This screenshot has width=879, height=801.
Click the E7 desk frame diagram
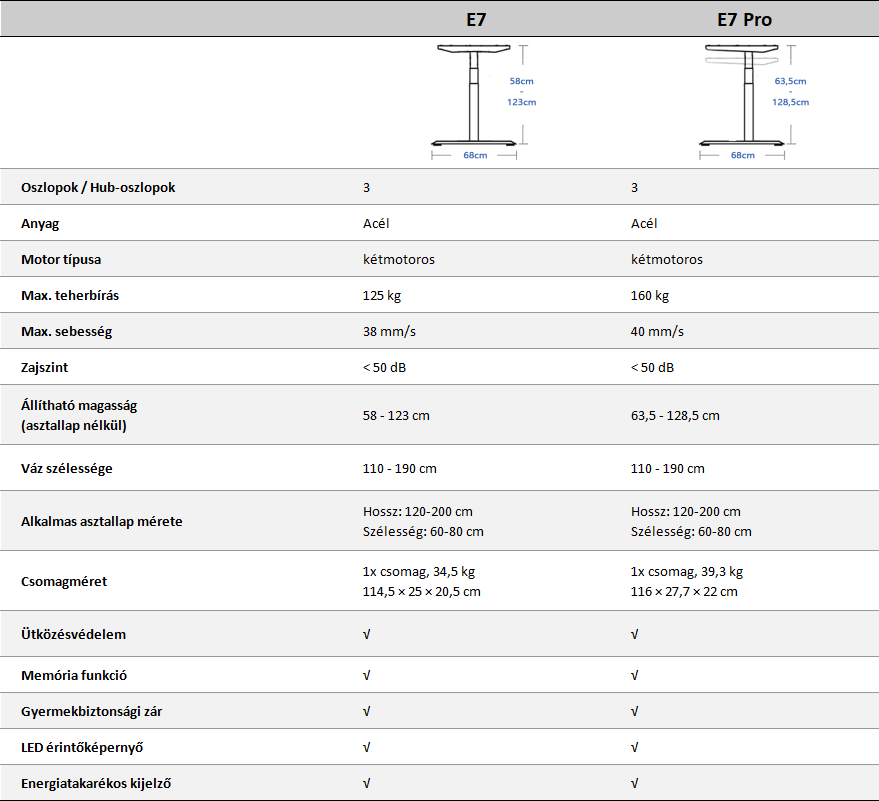476,101
